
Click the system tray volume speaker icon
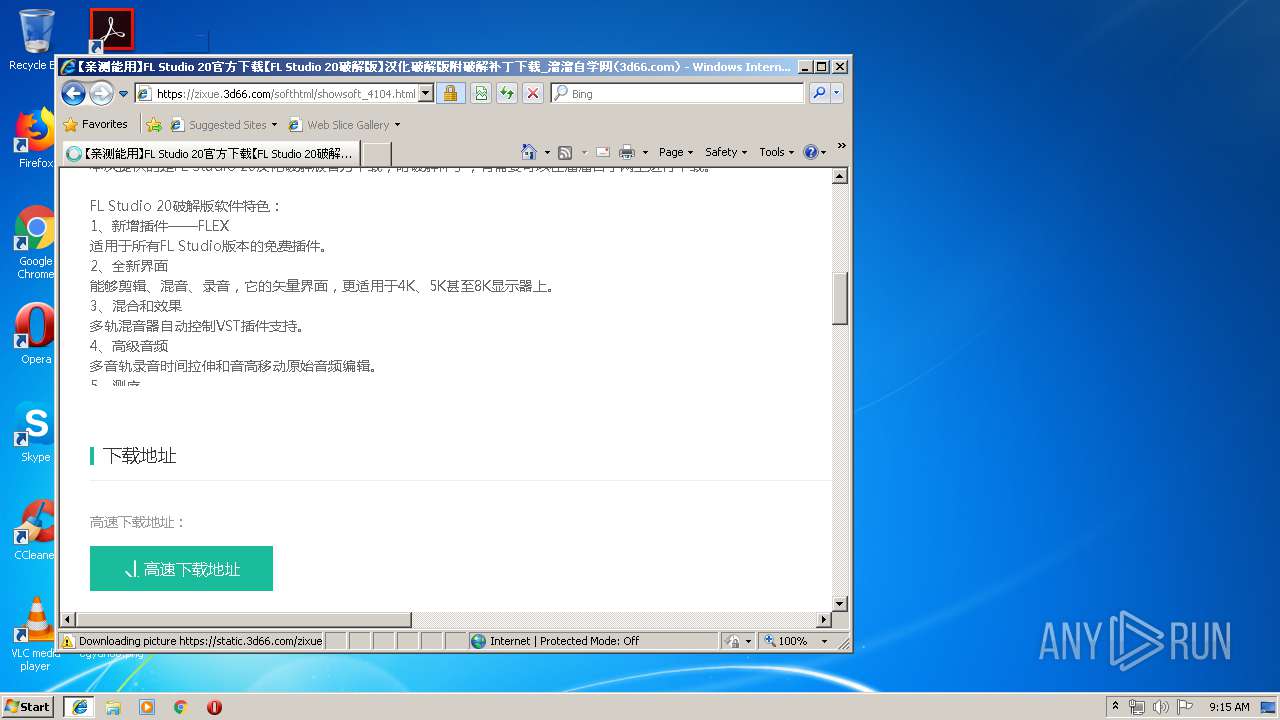pyautogui.click(x=1160, y=706)
